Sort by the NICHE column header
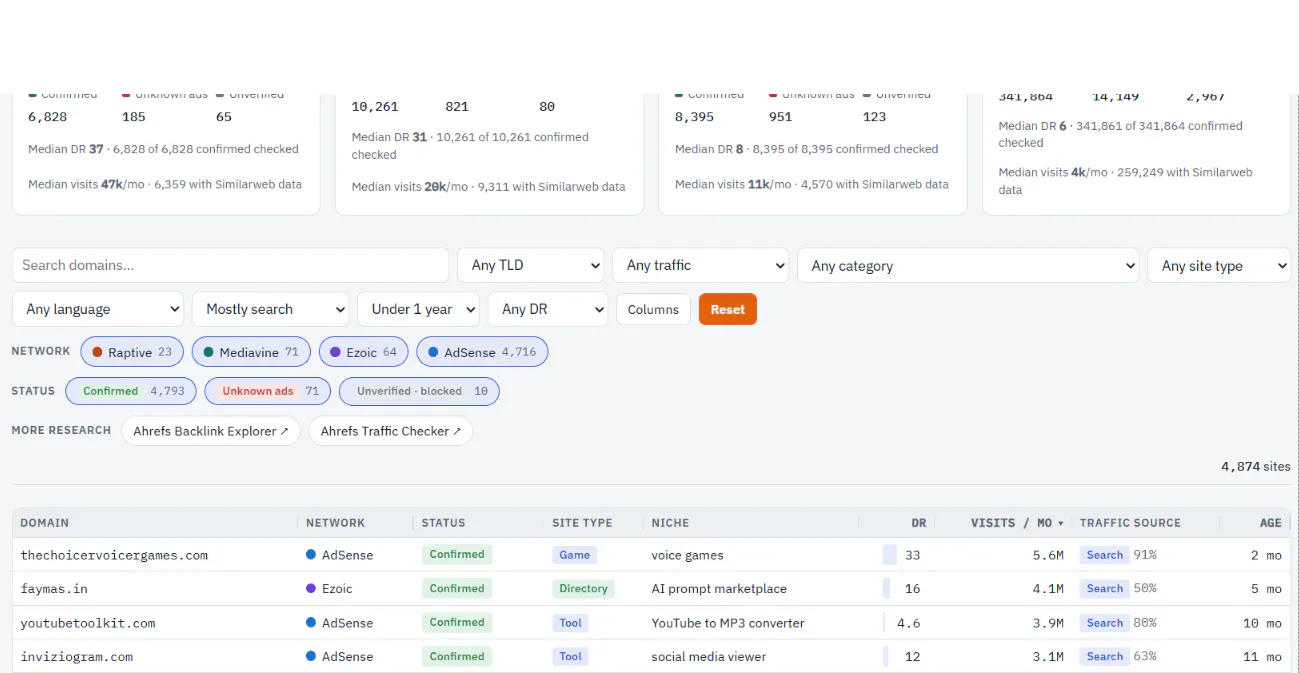1299x673 pixels. 670,523
